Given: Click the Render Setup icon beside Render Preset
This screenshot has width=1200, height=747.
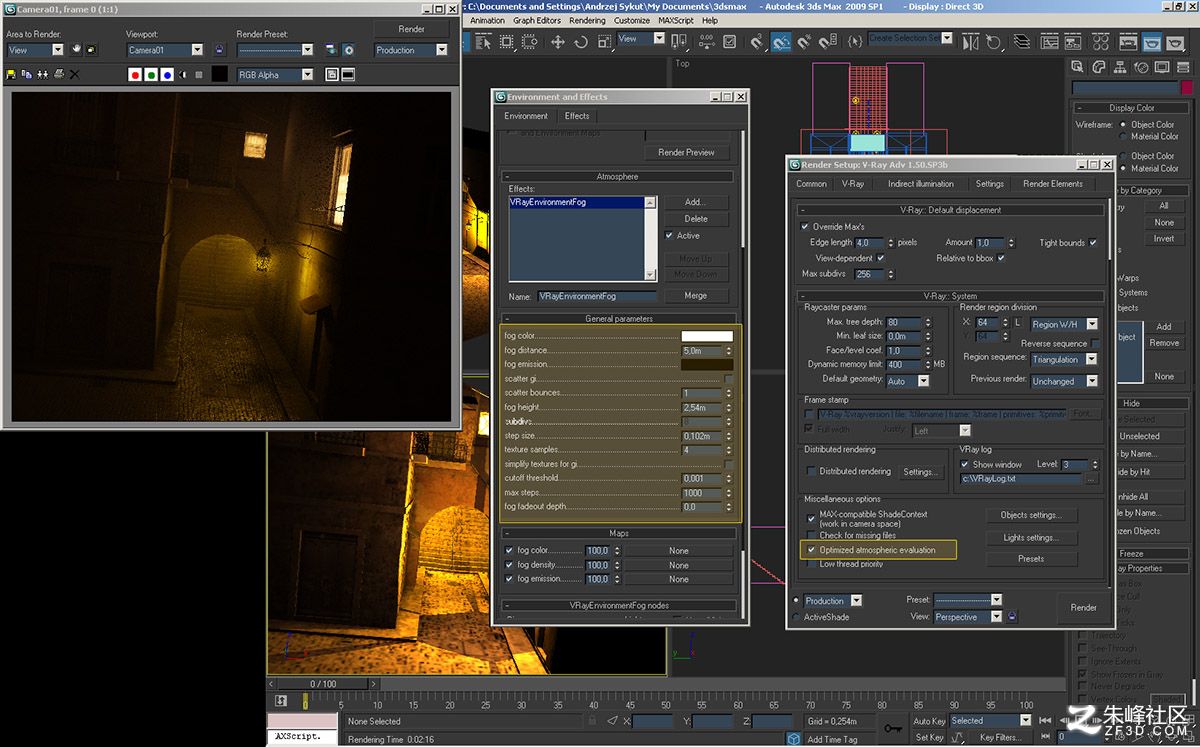Looking at the screenshot, I should 331,49.
